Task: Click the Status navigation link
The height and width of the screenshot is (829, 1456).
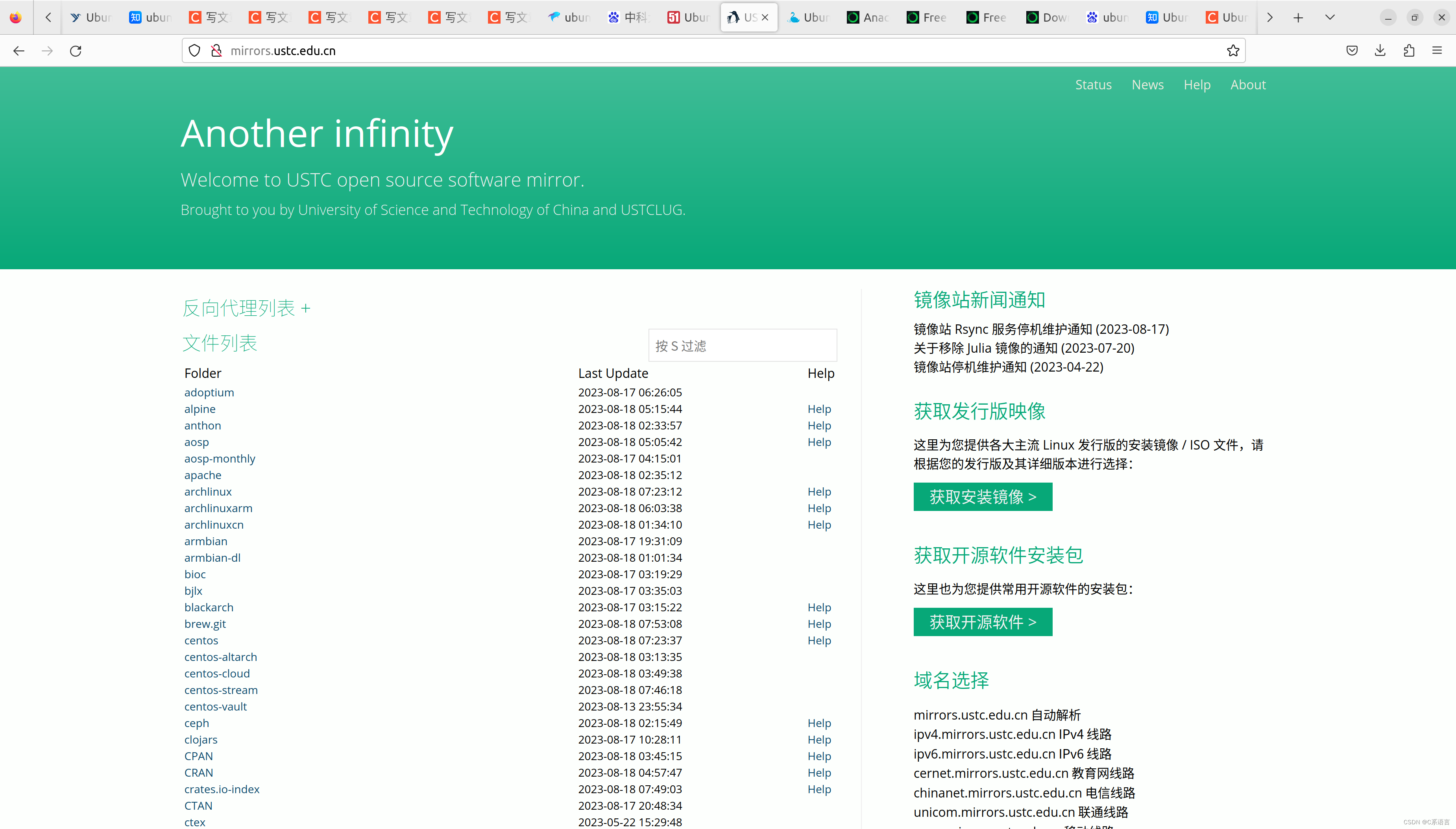Action: tap(1093, 84)
